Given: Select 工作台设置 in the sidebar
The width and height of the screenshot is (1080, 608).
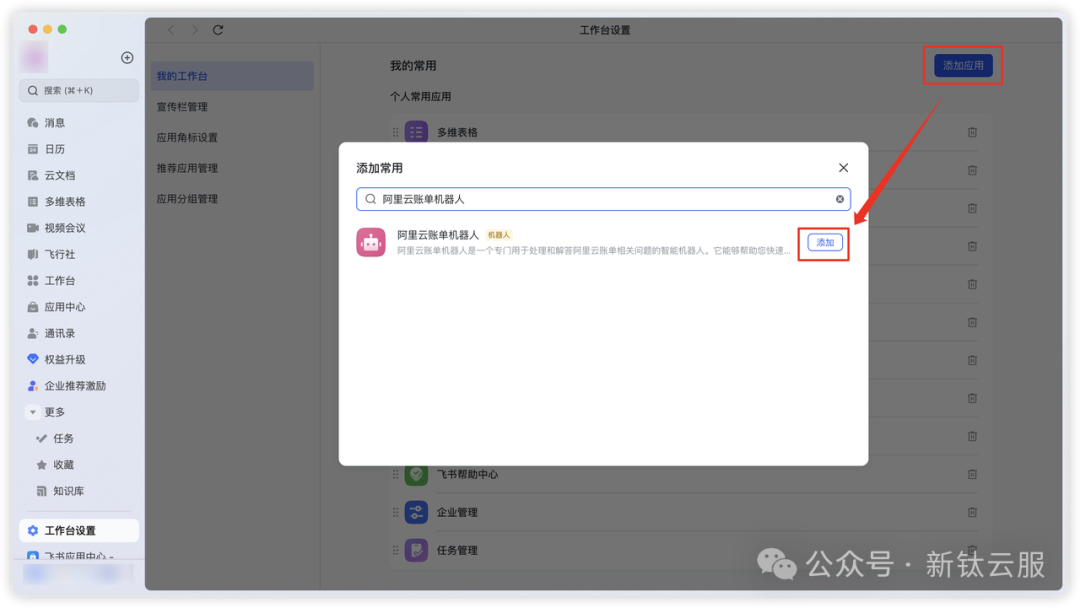Looking at the screenshot, I should [79, 531].
